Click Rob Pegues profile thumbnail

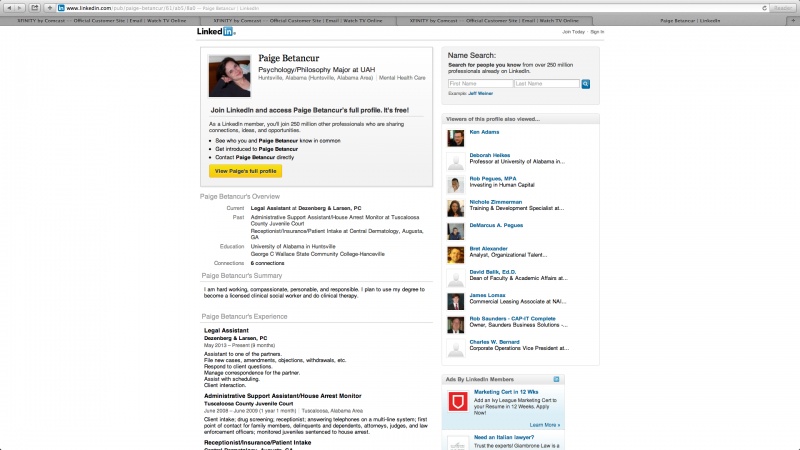[456, 185]
